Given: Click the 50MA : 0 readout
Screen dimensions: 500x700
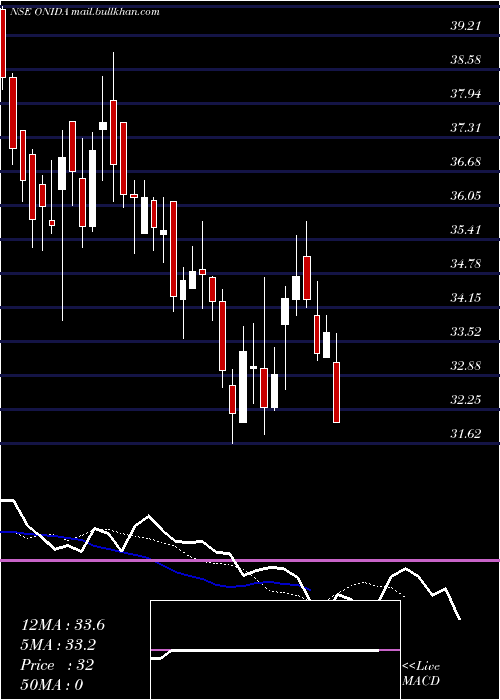Looking at the screenshot, I should 52,685.
